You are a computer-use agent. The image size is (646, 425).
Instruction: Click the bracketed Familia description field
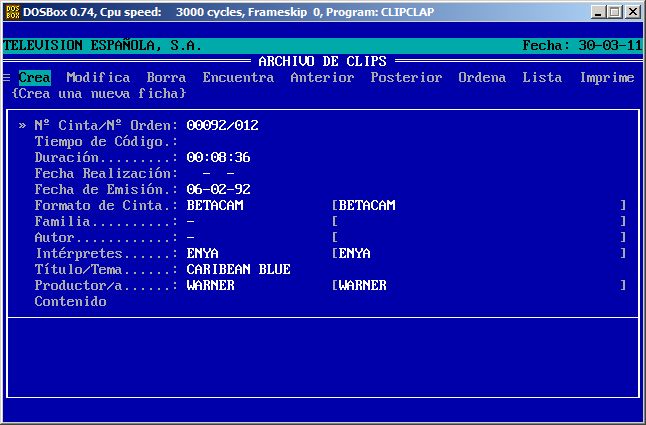coord(479,221)
